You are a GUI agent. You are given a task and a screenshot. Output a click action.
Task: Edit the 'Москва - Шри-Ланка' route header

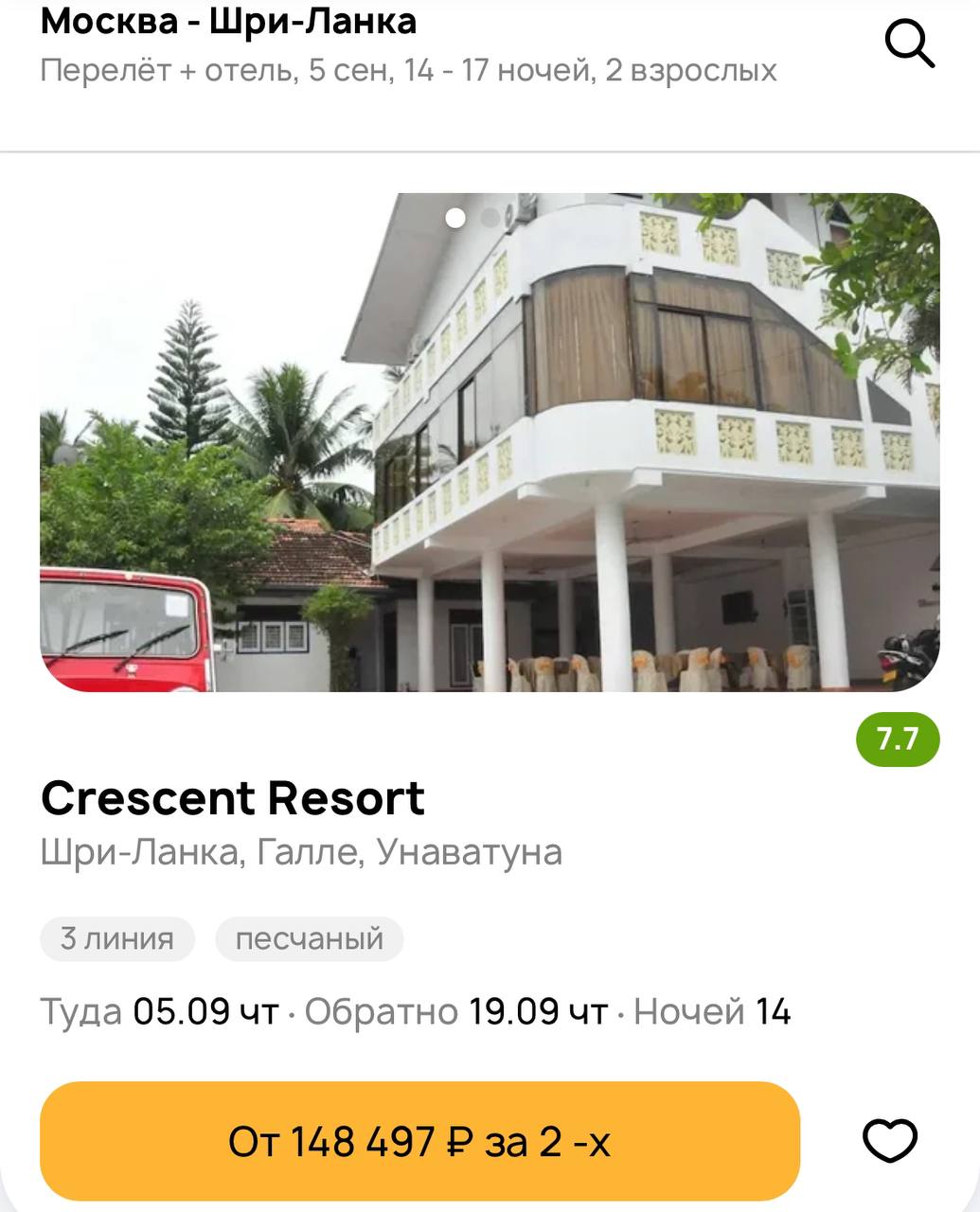click(x=228, y=20)
